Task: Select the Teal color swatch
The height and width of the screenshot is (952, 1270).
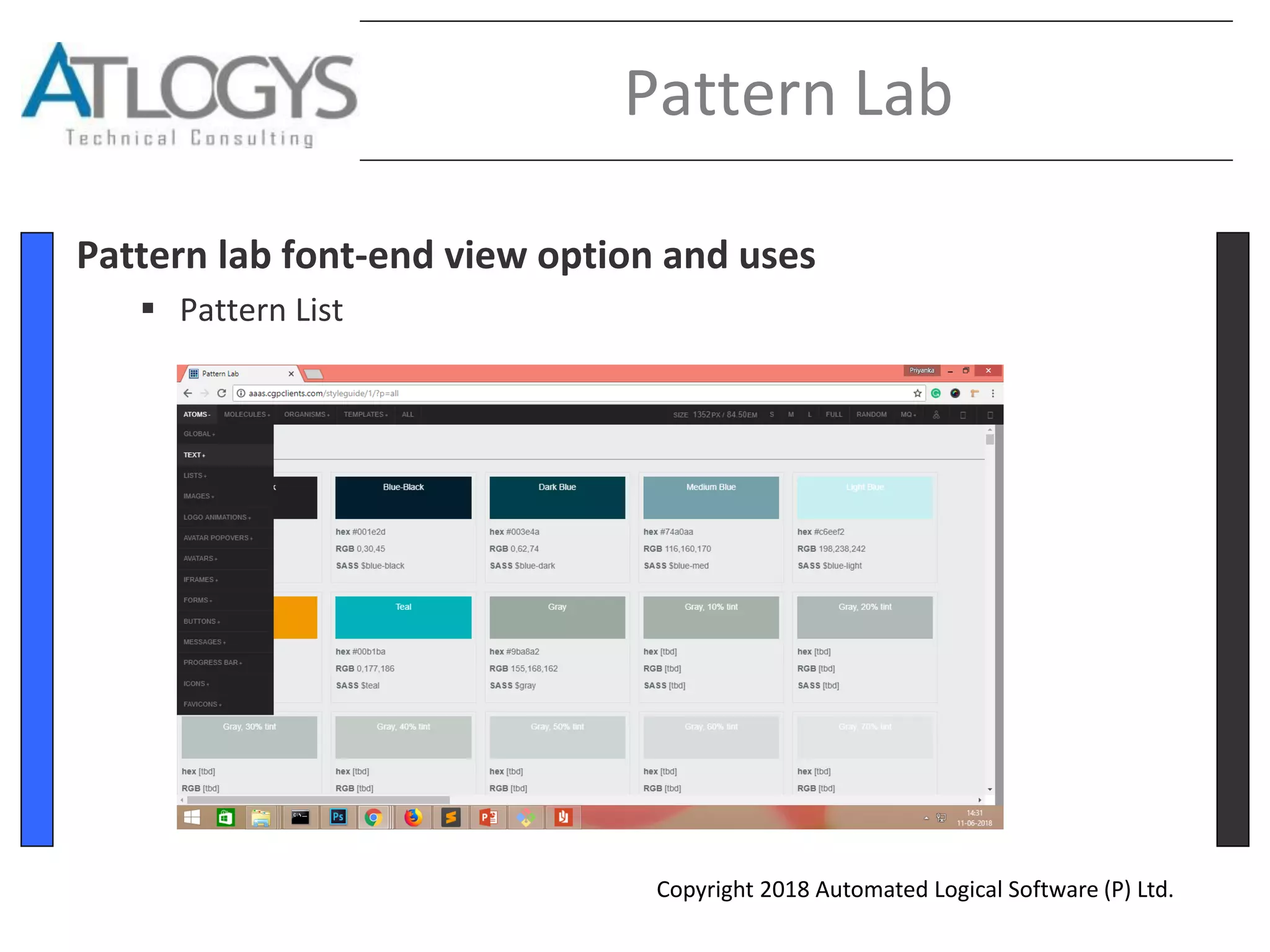Action: click(x=403, y=617)
